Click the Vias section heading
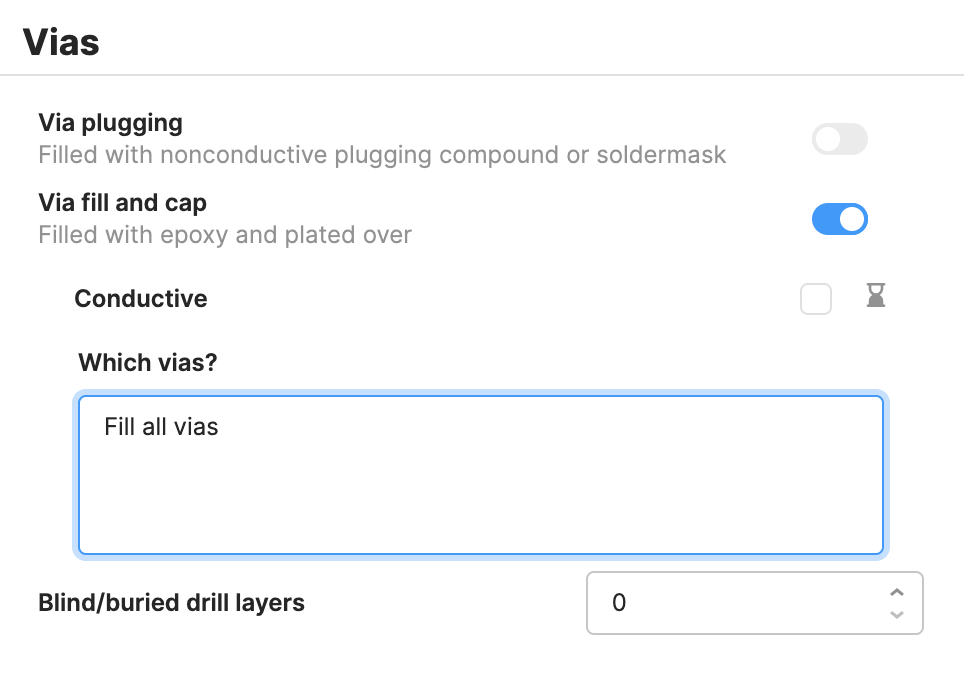Viewport: 974px width, 690px height. click(x=61, y=41)
